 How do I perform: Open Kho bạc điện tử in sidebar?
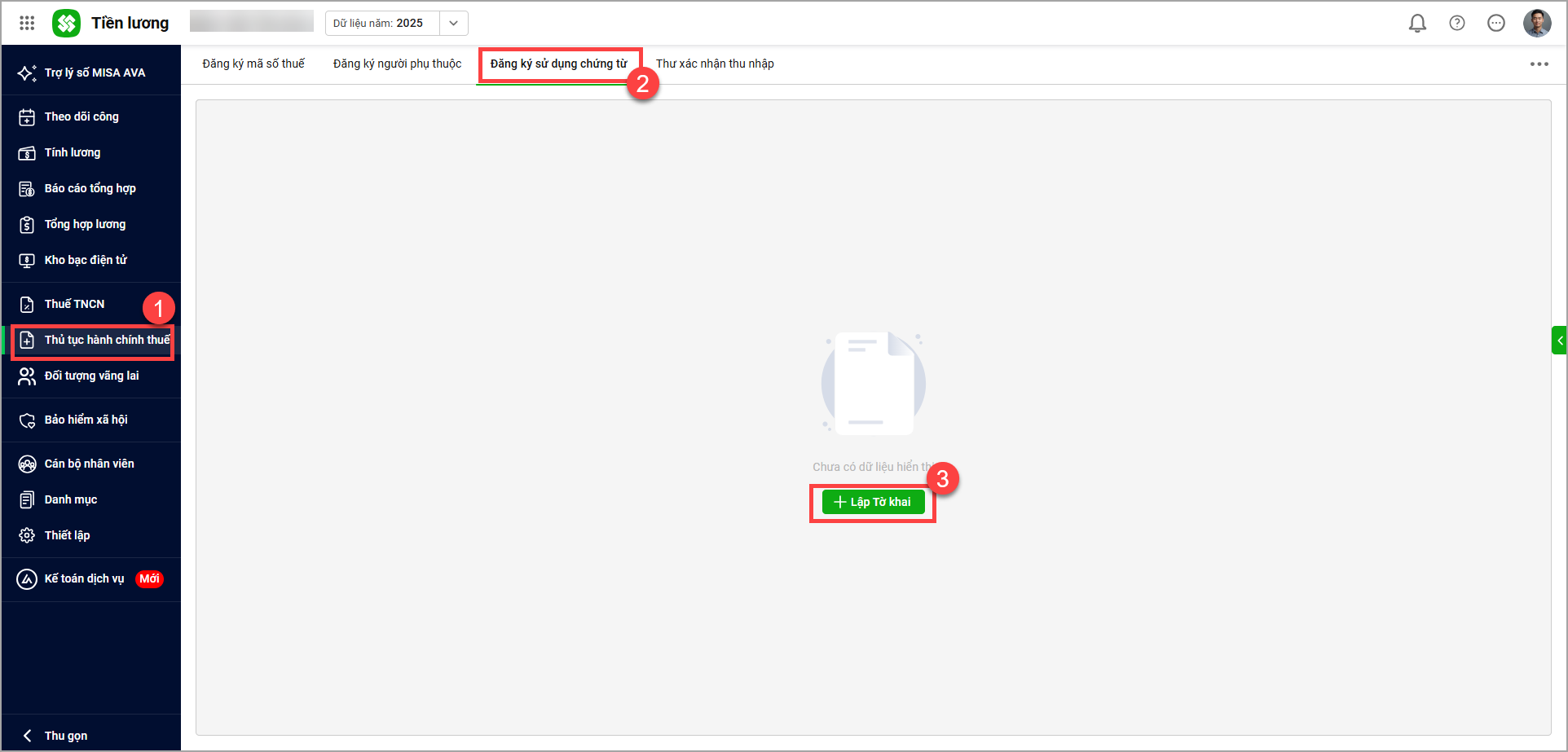pos(86,260)
